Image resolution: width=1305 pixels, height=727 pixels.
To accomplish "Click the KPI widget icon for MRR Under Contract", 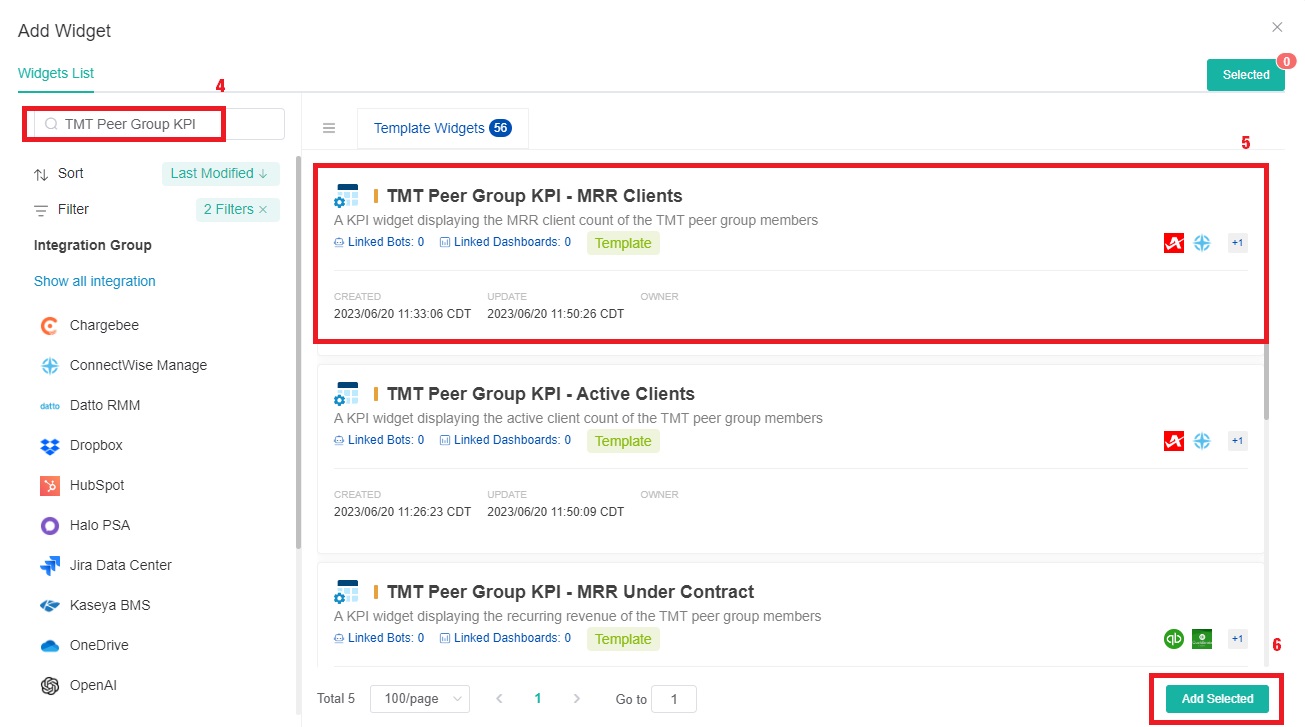I will click(x=347, y=592).
